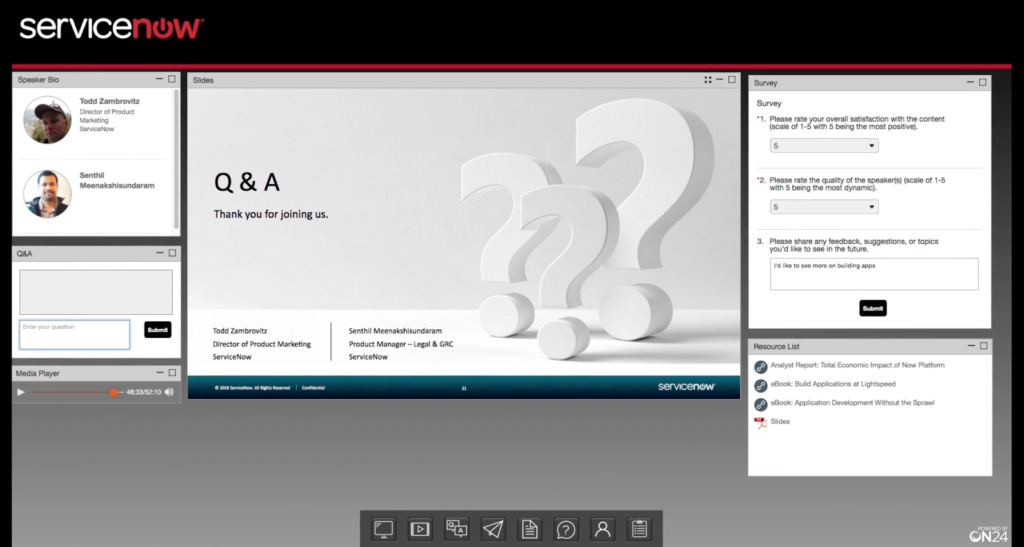Click the 'Enter your question' field
Viewport: 1024px width, 547px height.
74,334
